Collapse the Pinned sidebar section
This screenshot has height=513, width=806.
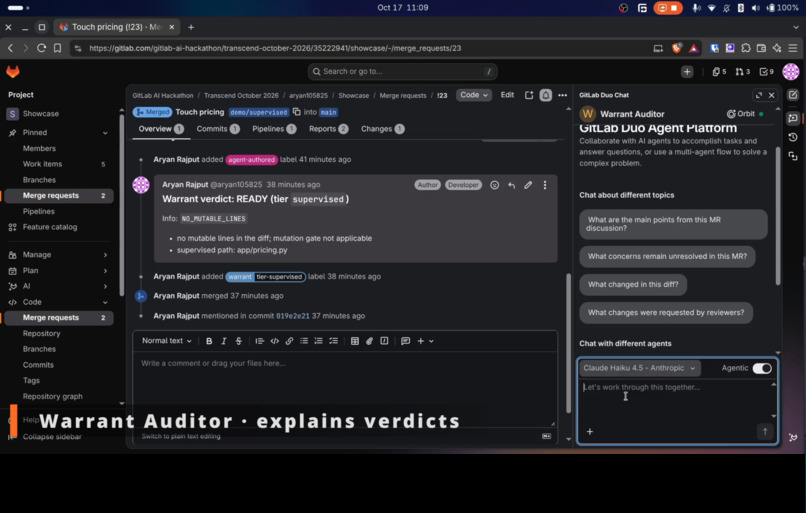[105, 133]
